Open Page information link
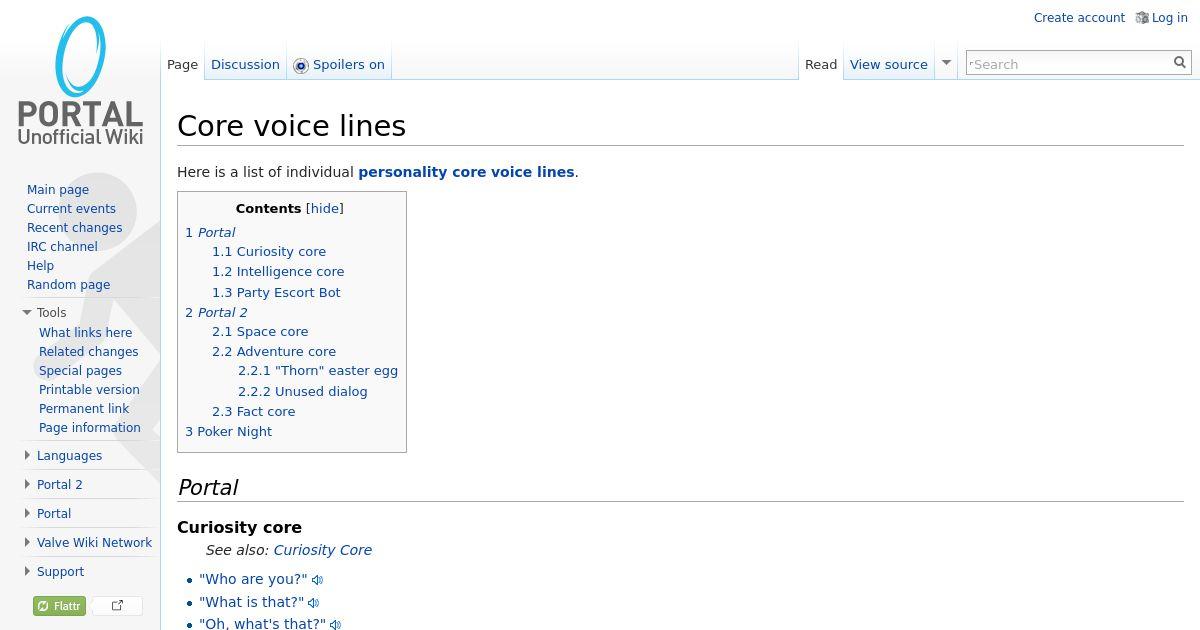Viewport: 1200px width, 630px height. pos(89,428)
